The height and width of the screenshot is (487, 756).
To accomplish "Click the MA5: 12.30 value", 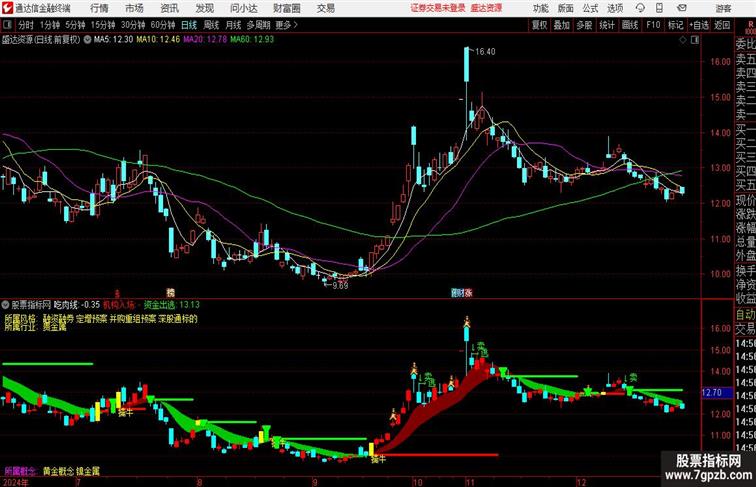I will click(x=113, y=40).
